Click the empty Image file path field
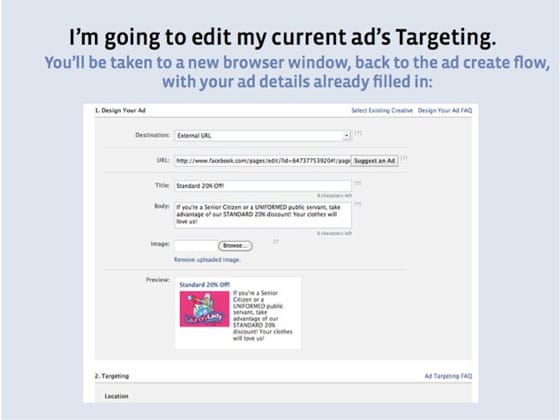The width and height of the screenshot is (560, 420). tap(196, 246)
